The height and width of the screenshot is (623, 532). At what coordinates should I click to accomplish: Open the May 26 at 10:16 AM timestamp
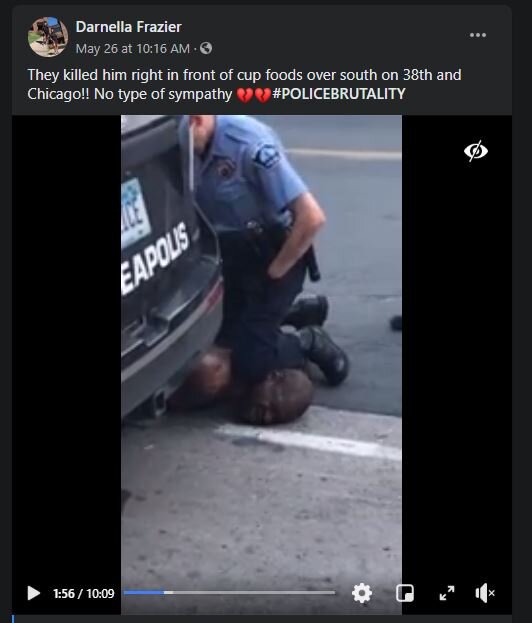pos(133,48)
